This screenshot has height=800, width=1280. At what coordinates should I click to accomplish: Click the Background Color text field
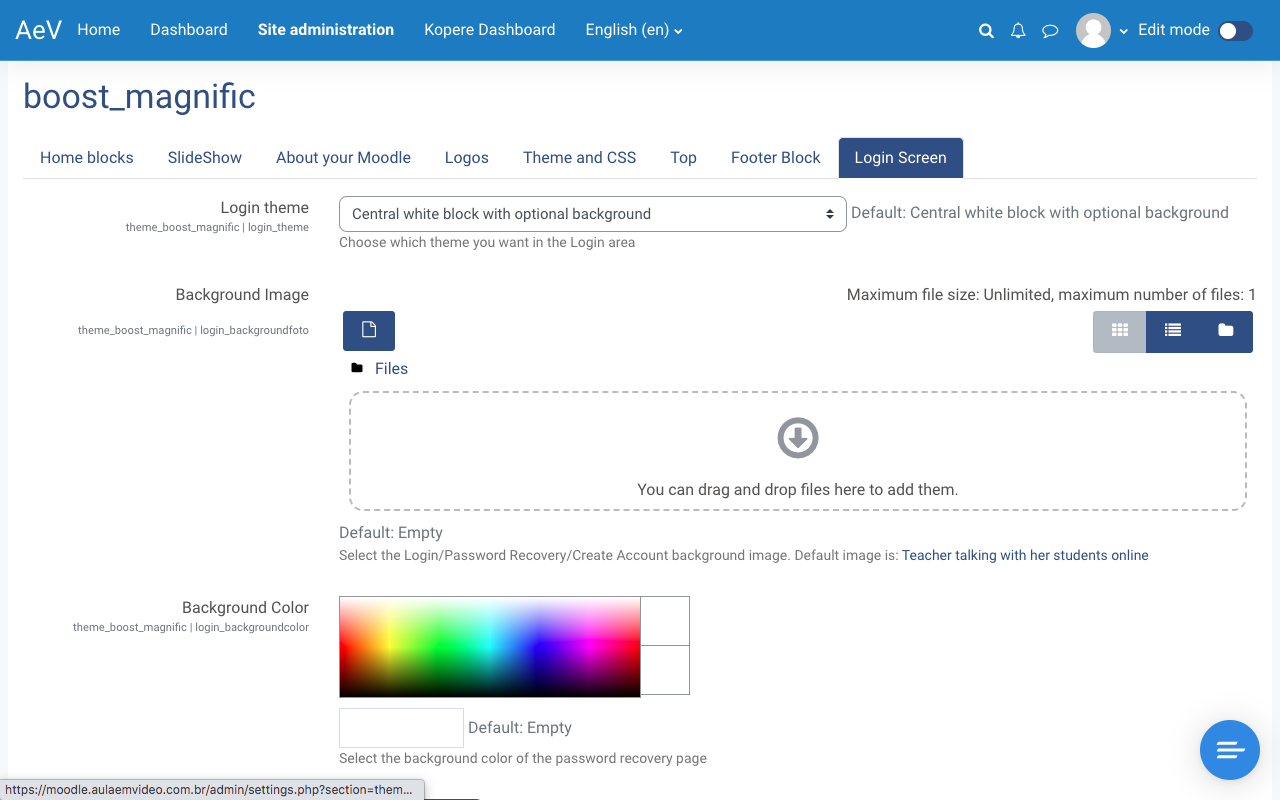401,728
